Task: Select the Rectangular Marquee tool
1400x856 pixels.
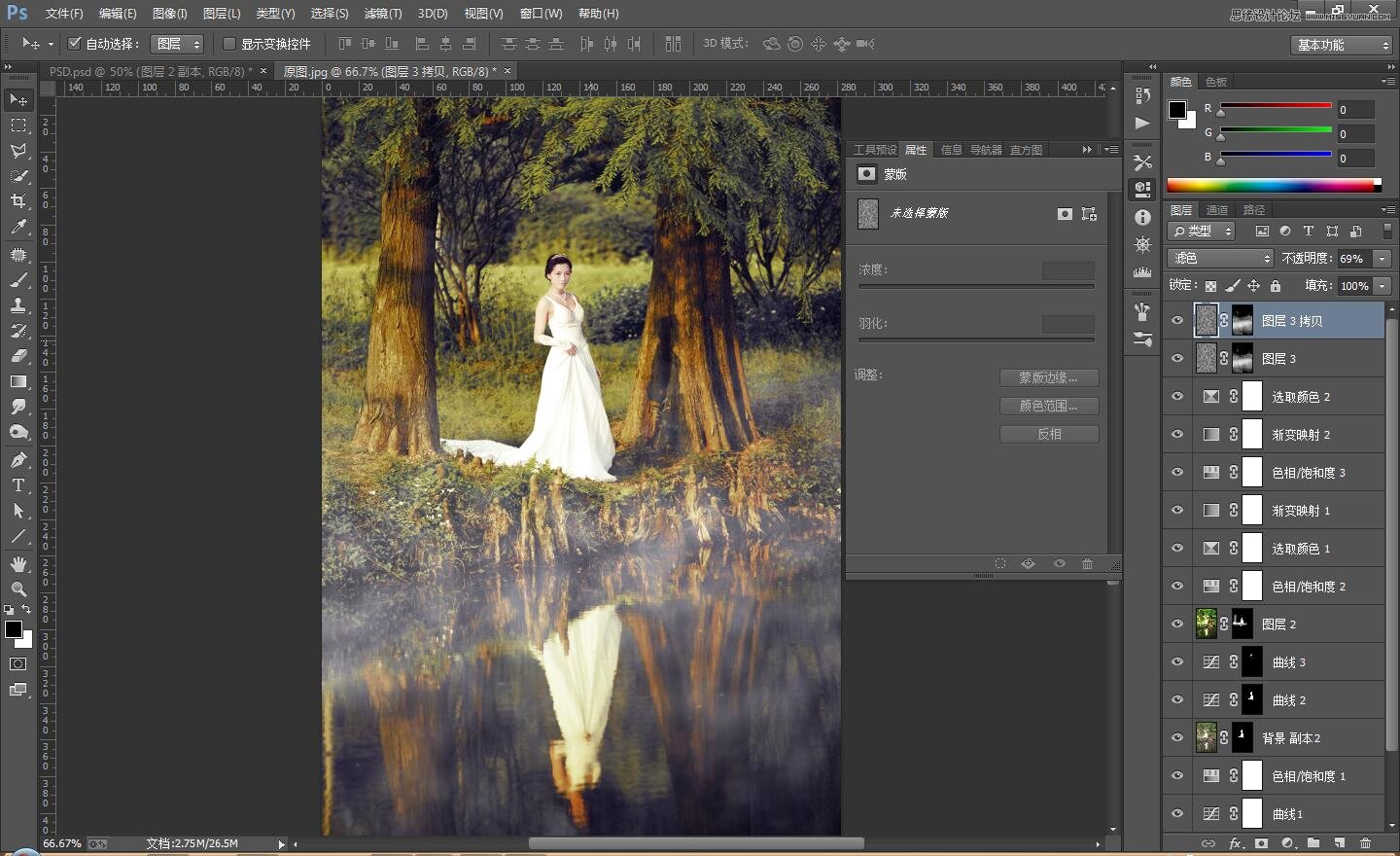Action: pos(18,125)
